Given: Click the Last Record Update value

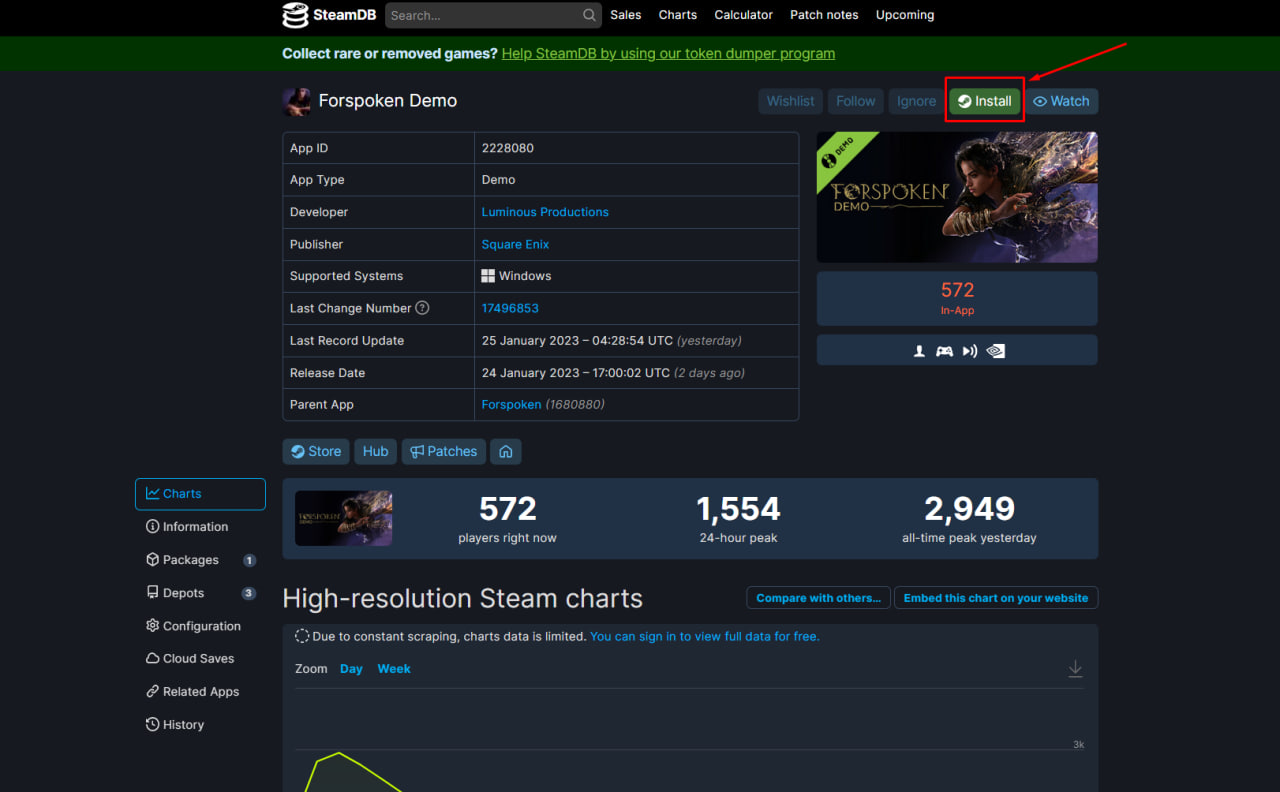Looking at the screenshot, I should click(612, 340).
